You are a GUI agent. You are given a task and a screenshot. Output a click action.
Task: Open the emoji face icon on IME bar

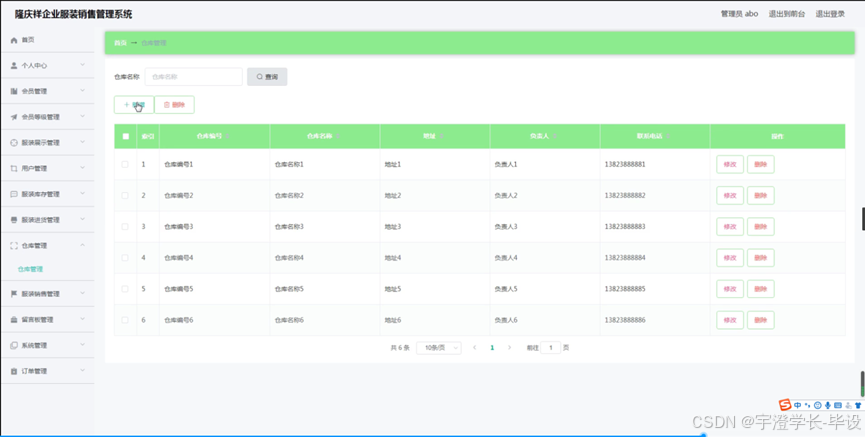point(818,405)
